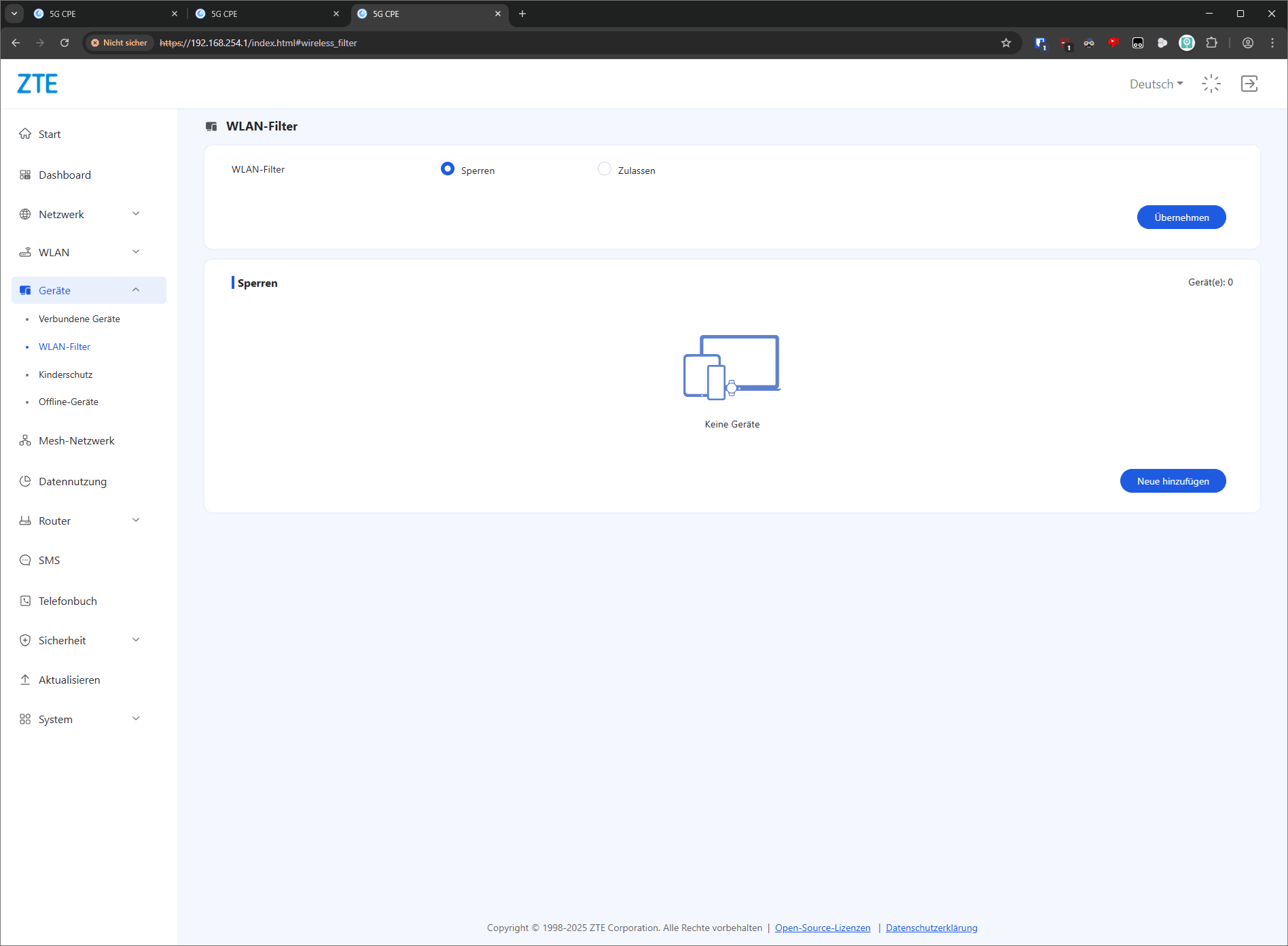Click the Datennutzung pie chart icon
Image resolution: width=1288 pixels, height=946 pixels.
click(25, 481)
